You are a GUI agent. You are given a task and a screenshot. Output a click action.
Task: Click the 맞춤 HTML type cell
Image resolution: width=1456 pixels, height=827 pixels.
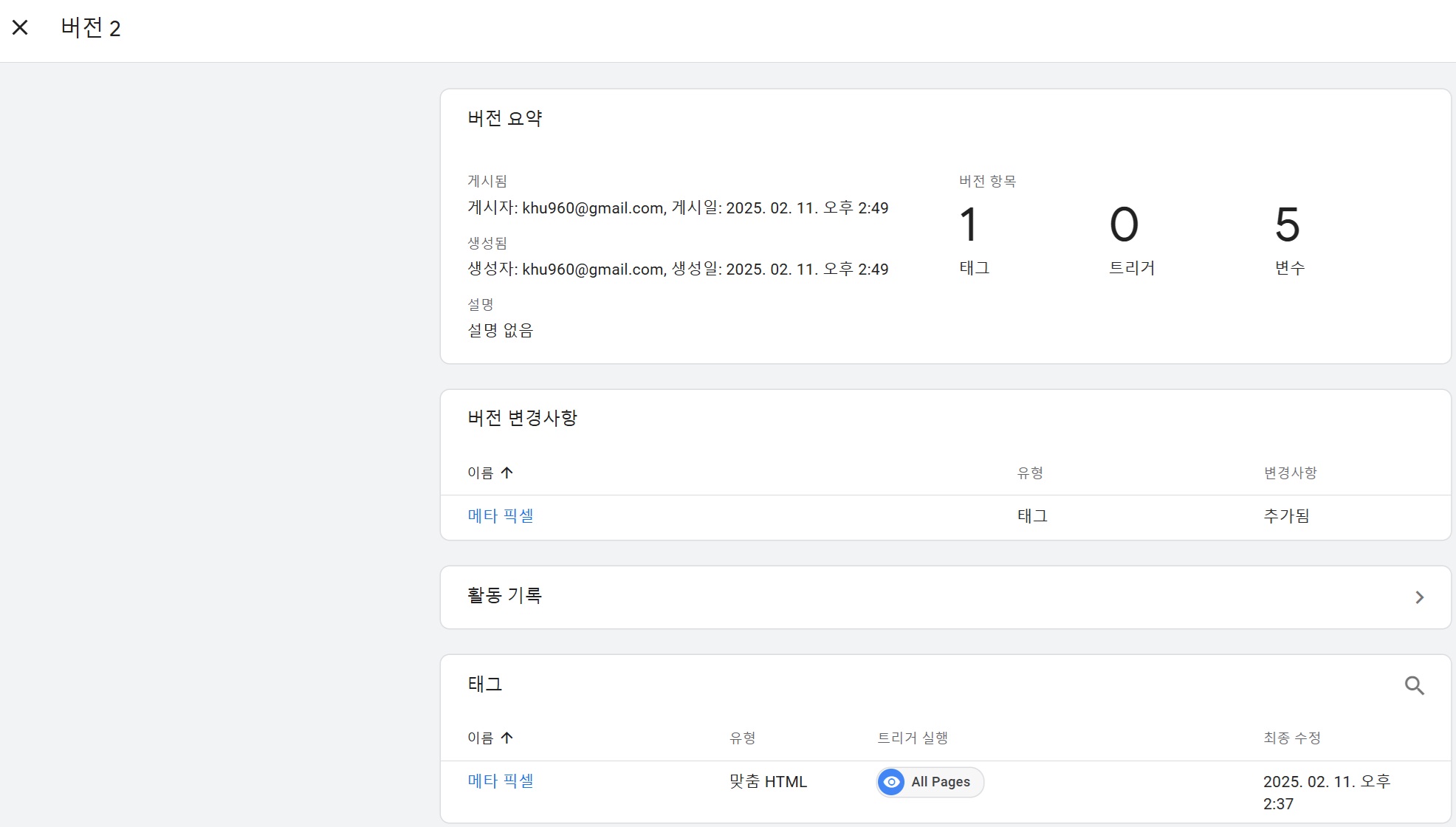click(x=768, y=782)
